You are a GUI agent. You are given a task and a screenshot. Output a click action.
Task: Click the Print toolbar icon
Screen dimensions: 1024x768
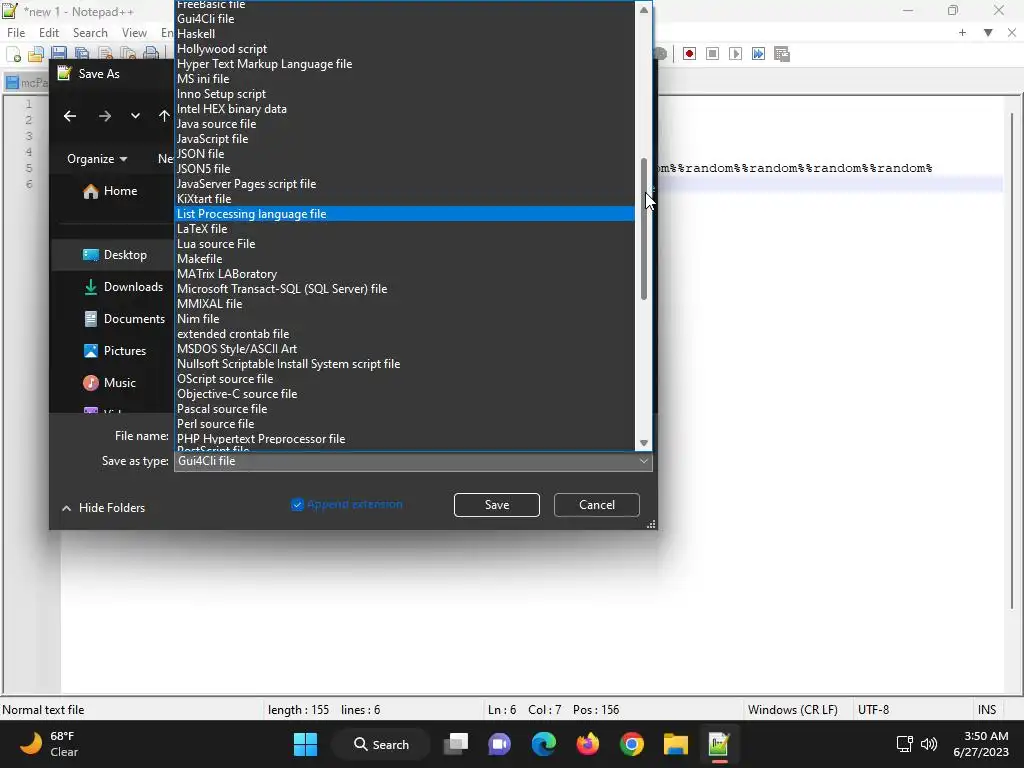tap(152, 54)
